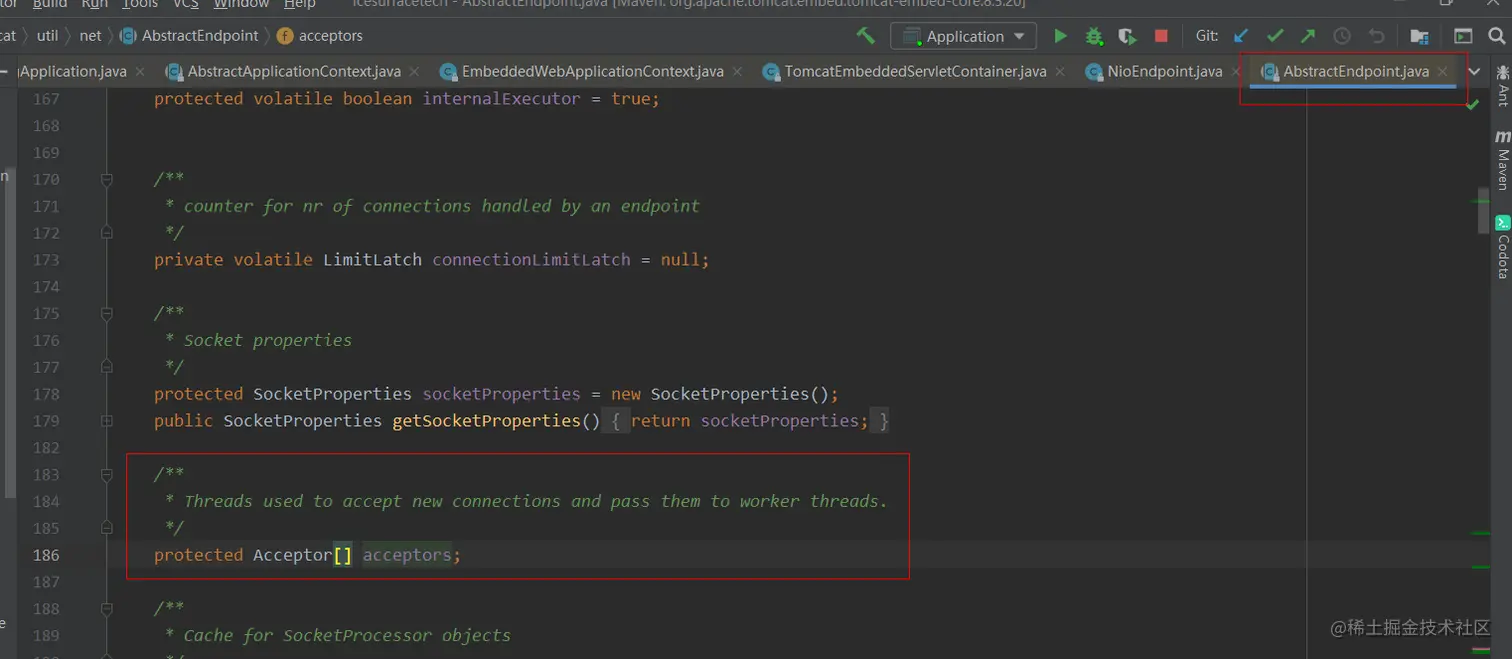Collapse the Cache comment at line 188
1512x659 pixels.
pos(107,609)
